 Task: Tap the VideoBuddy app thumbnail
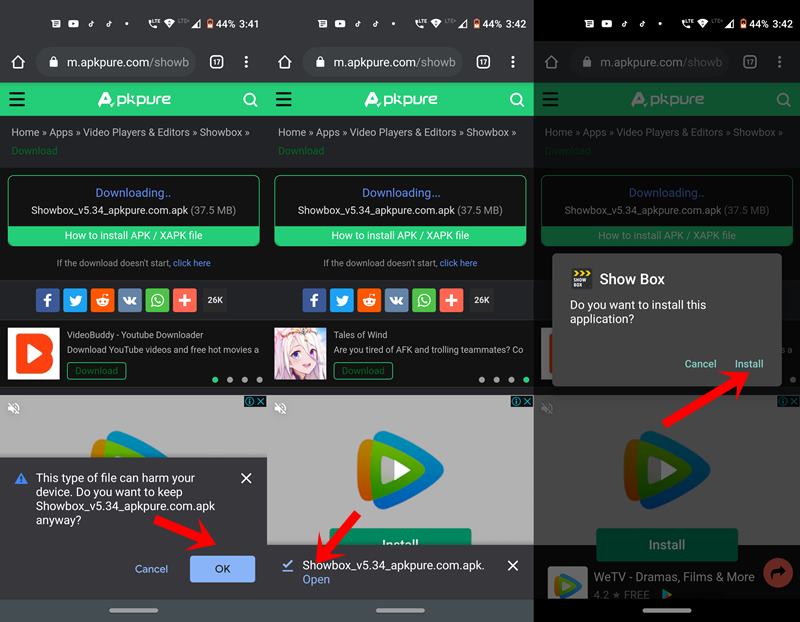pos(34,354)
